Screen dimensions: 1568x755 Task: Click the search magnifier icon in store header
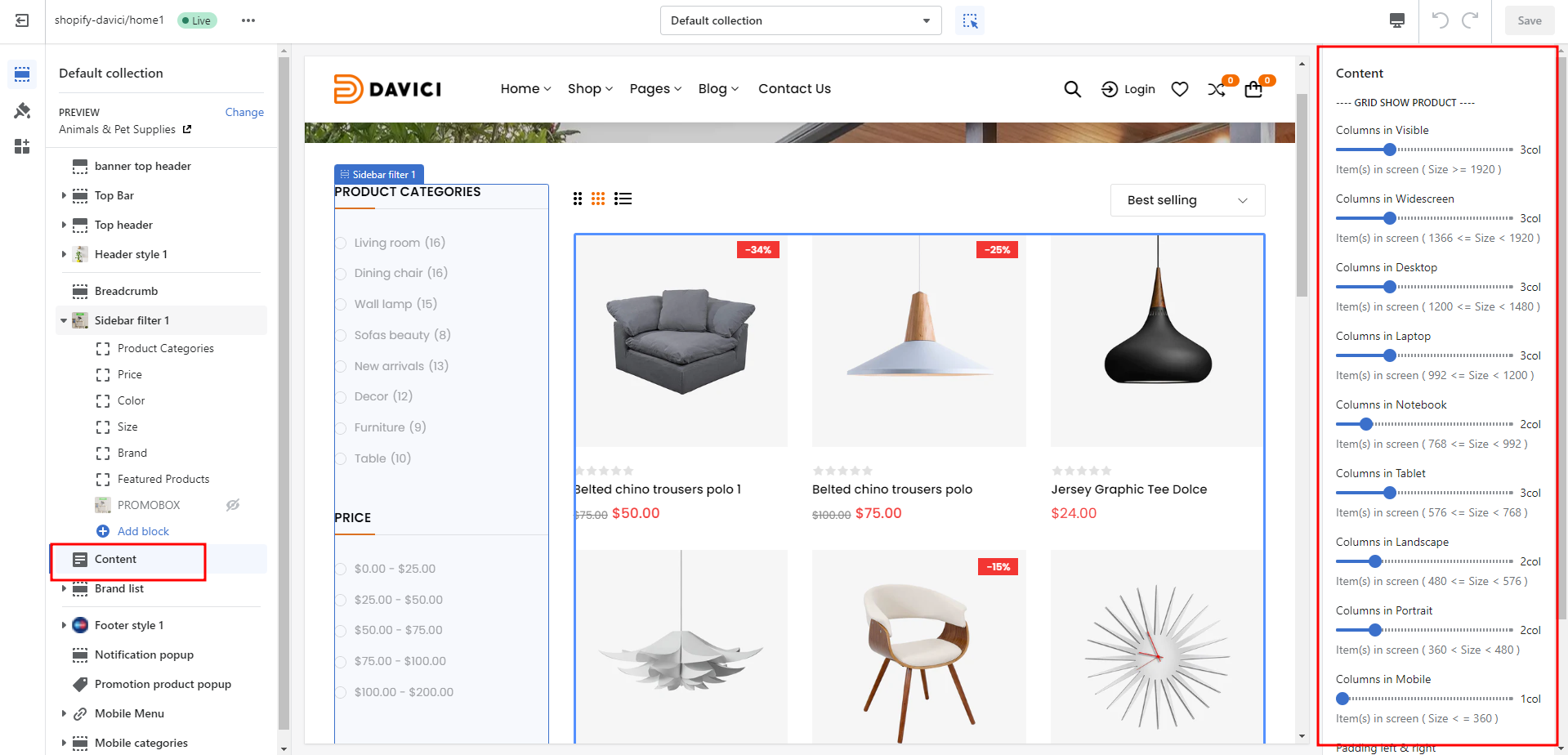1072,89
